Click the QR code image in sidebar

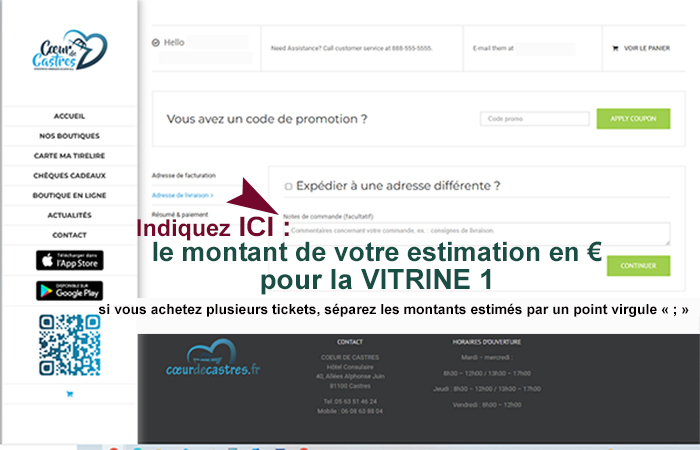tap(69, 344)
